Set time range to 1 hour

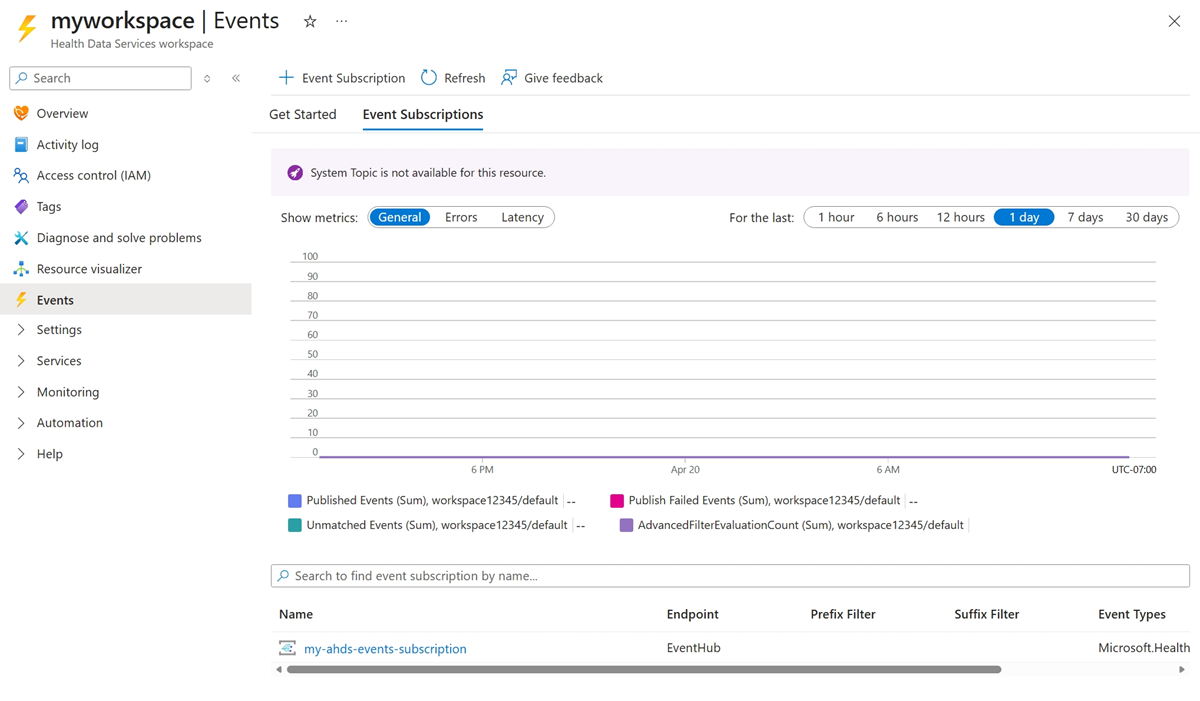(x=836, y=217)
